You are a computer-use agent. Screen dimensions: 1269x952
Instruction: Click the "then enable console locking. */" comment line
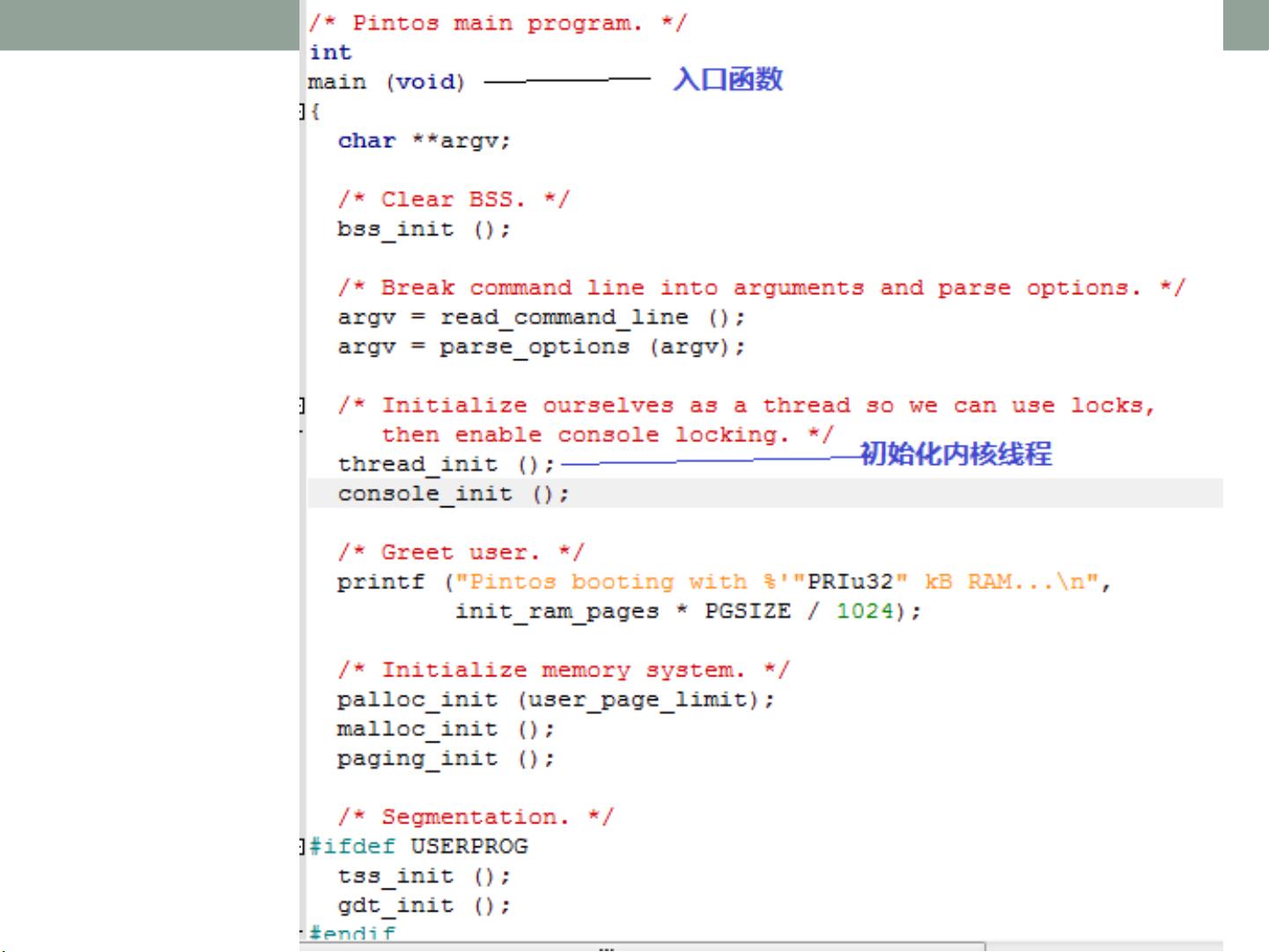[607, 435]
